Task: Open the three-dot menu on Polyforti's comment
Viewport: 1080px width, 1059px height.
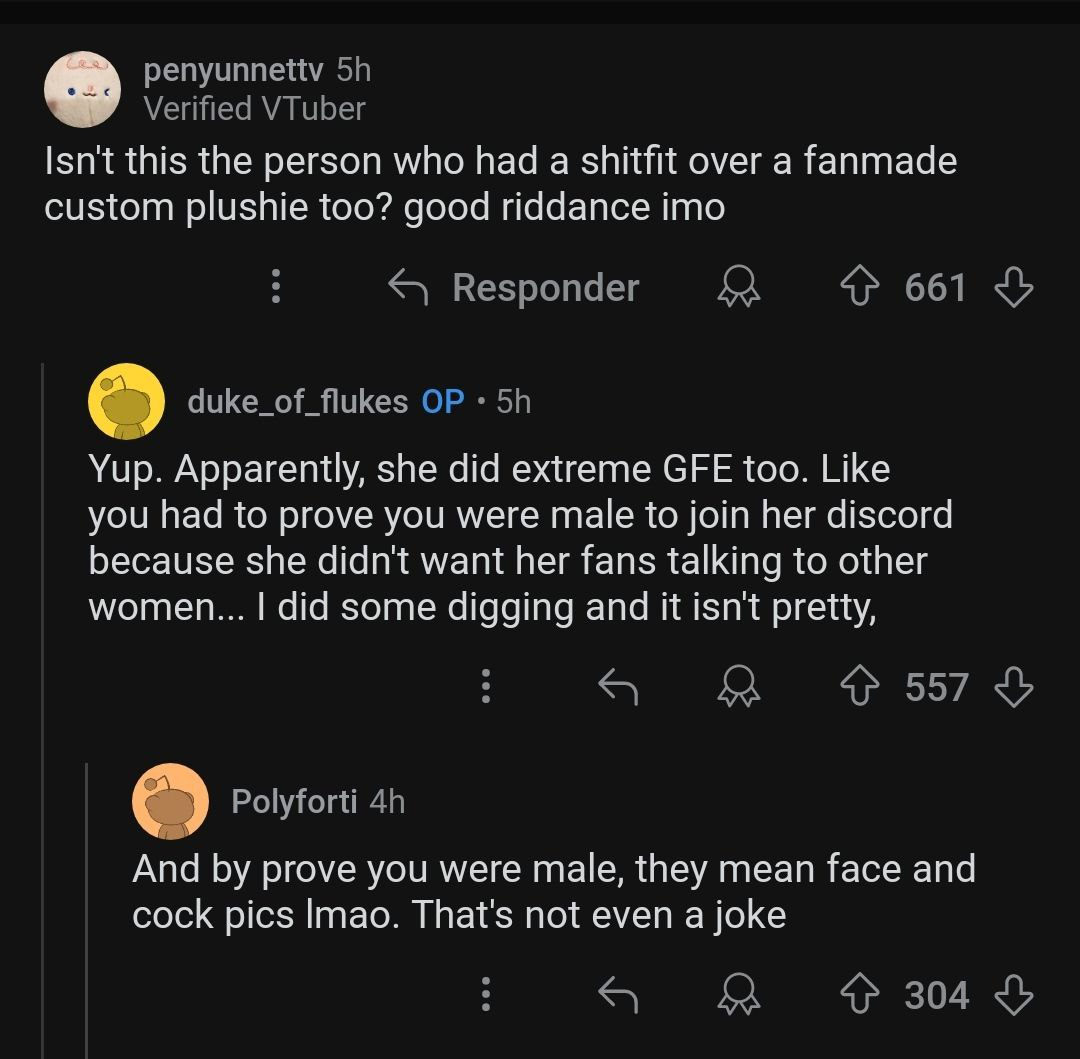Action: point(486,994)
